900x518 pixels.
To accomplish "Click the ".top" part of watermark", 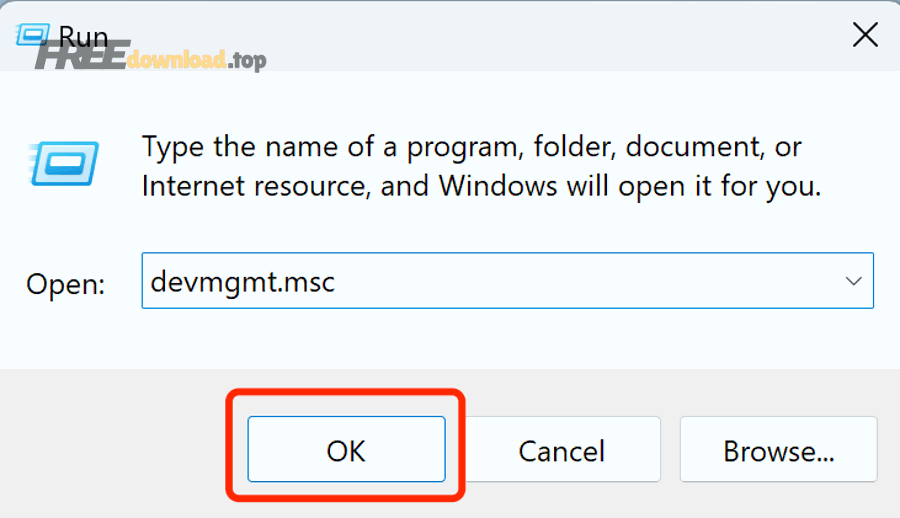I will [247, 60].
